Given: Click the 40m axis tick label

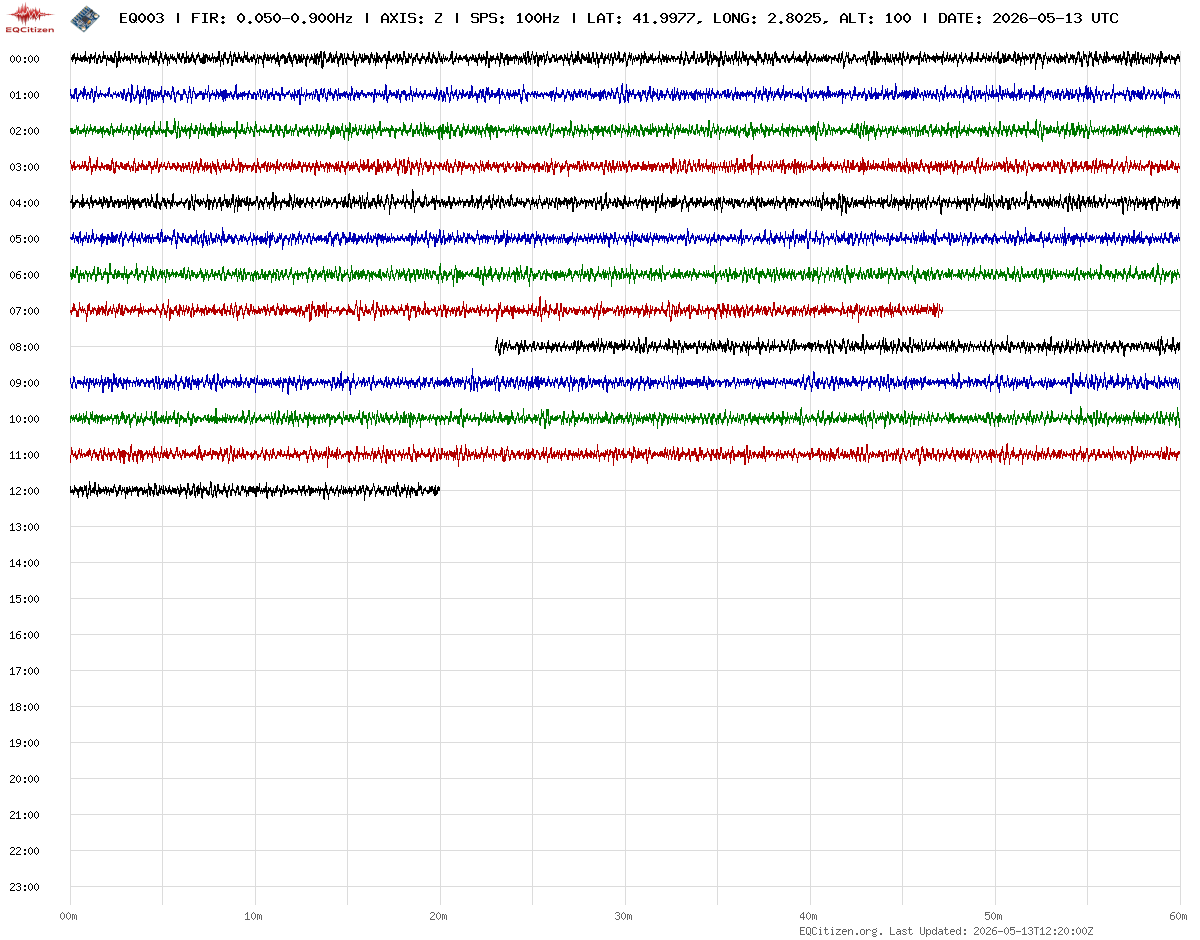Looking at the screenshot, I should click(x=808, y=916).
